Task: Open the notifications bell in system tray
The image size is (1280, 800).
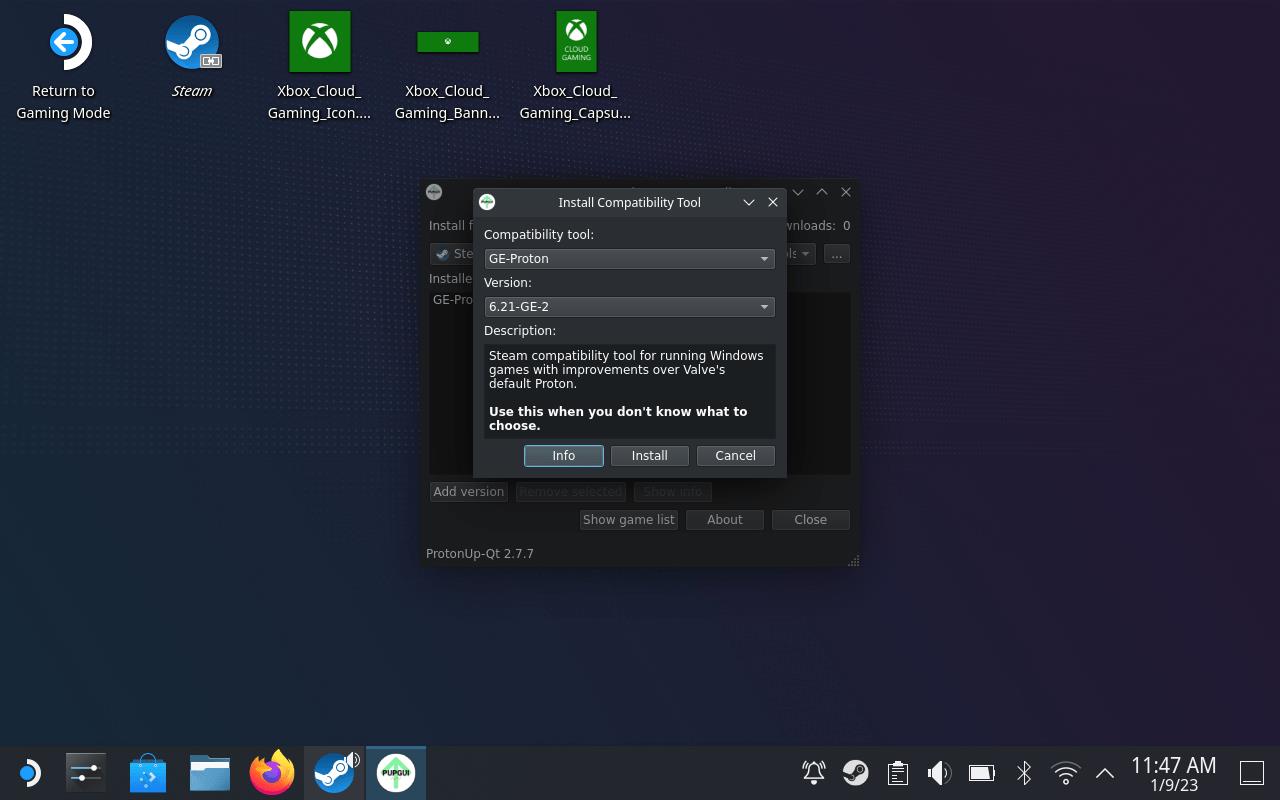Action: pos(814,773)
